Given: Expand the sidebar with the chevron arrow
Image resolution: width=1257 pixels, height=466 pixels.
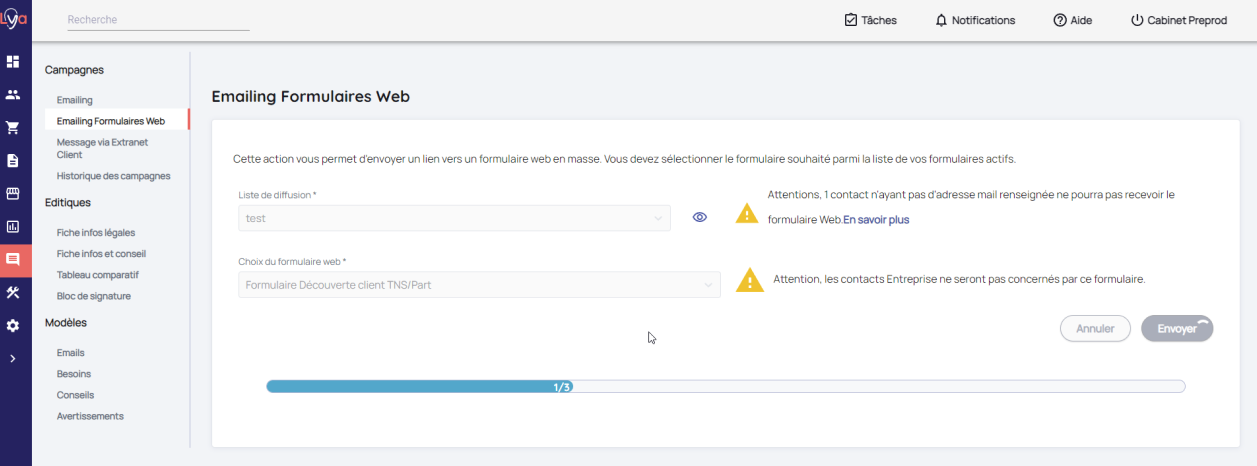Looking at the screenshot, I should point(13,358).
